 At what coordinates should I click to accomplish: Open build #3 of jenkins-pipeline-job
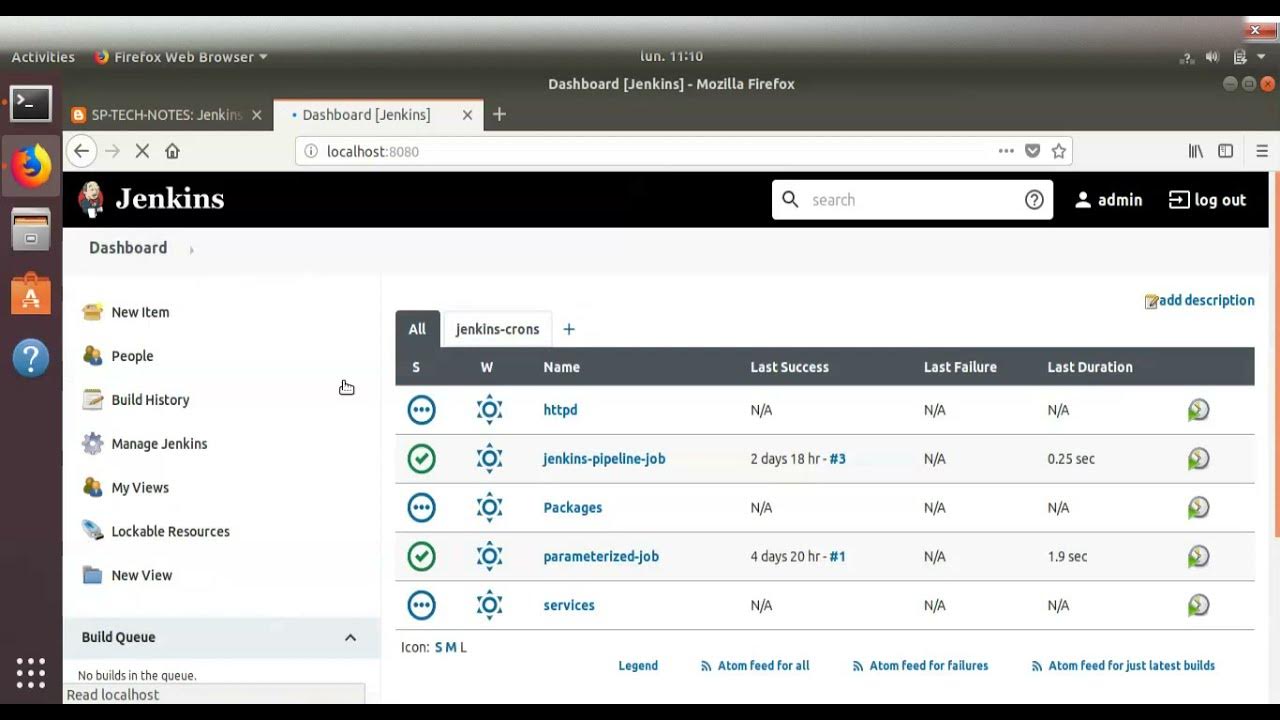837,459
